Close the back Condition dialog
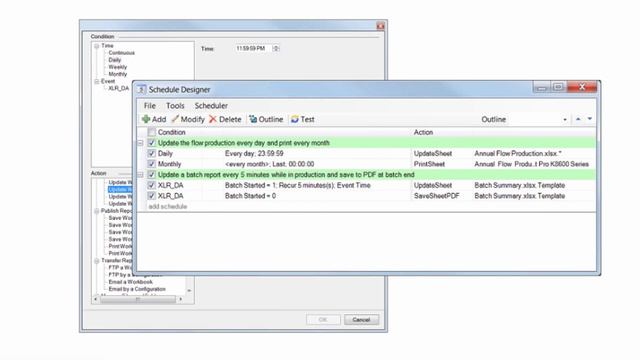640x360 pixels. (380, 26)
